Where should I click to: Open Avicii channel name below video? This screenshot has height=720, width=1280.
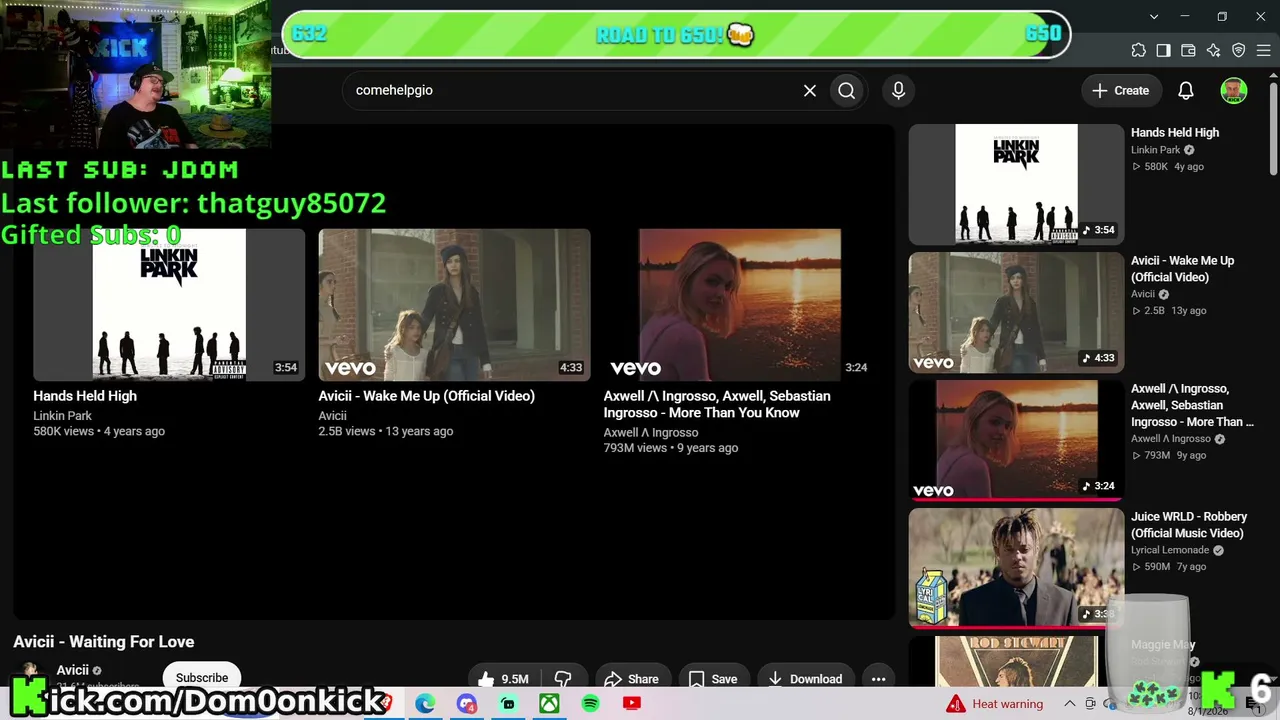(73, 670)
